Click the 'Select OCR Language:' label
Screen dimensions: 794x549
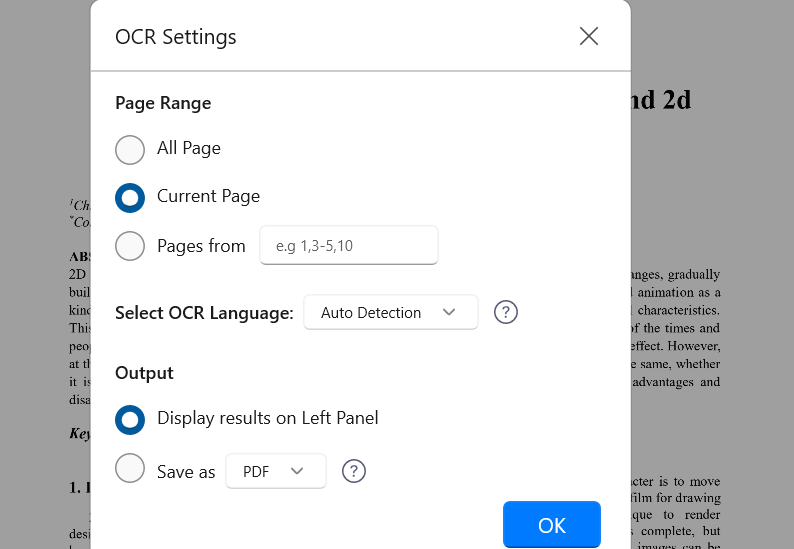point(204,313)
